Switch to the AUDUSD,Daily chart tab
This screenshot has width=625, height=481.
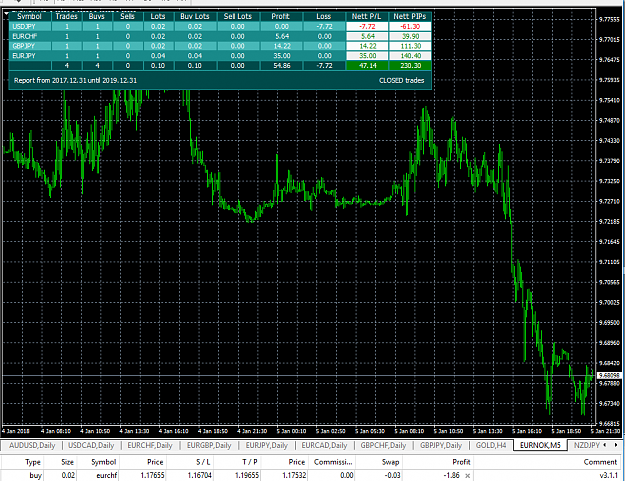tap(32, 445)
